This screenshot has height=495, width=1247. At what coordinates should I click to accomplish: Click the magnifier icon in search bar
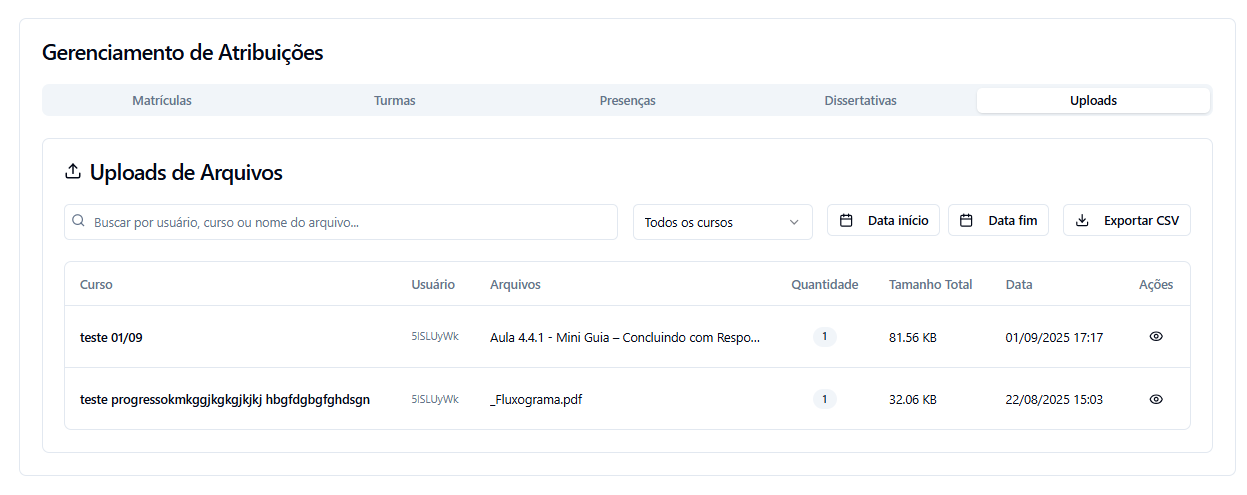point(79,221)
